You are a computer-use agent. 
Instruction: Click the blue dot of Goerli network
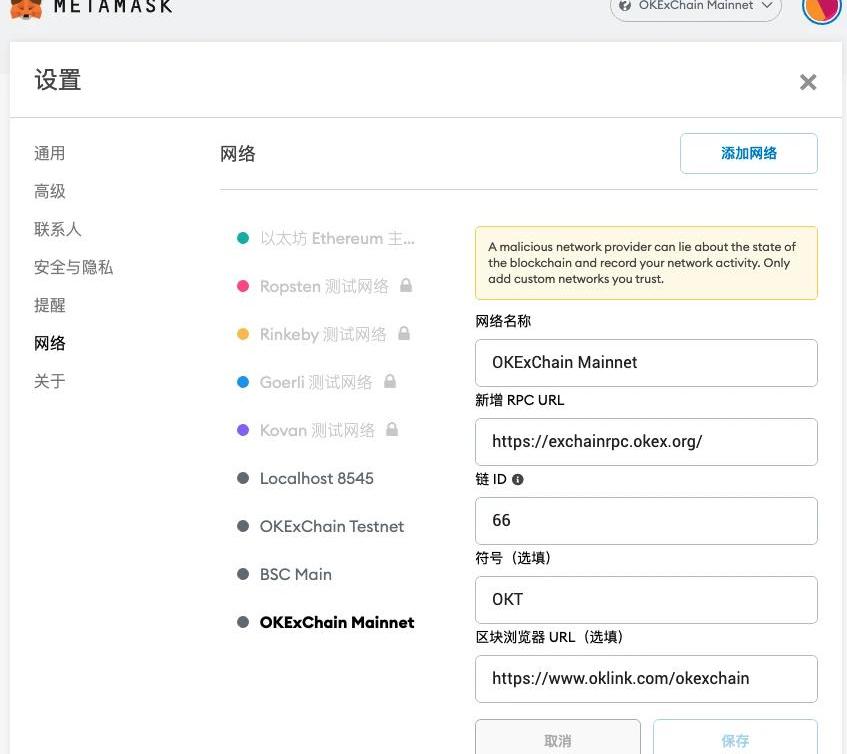point(243,382)
